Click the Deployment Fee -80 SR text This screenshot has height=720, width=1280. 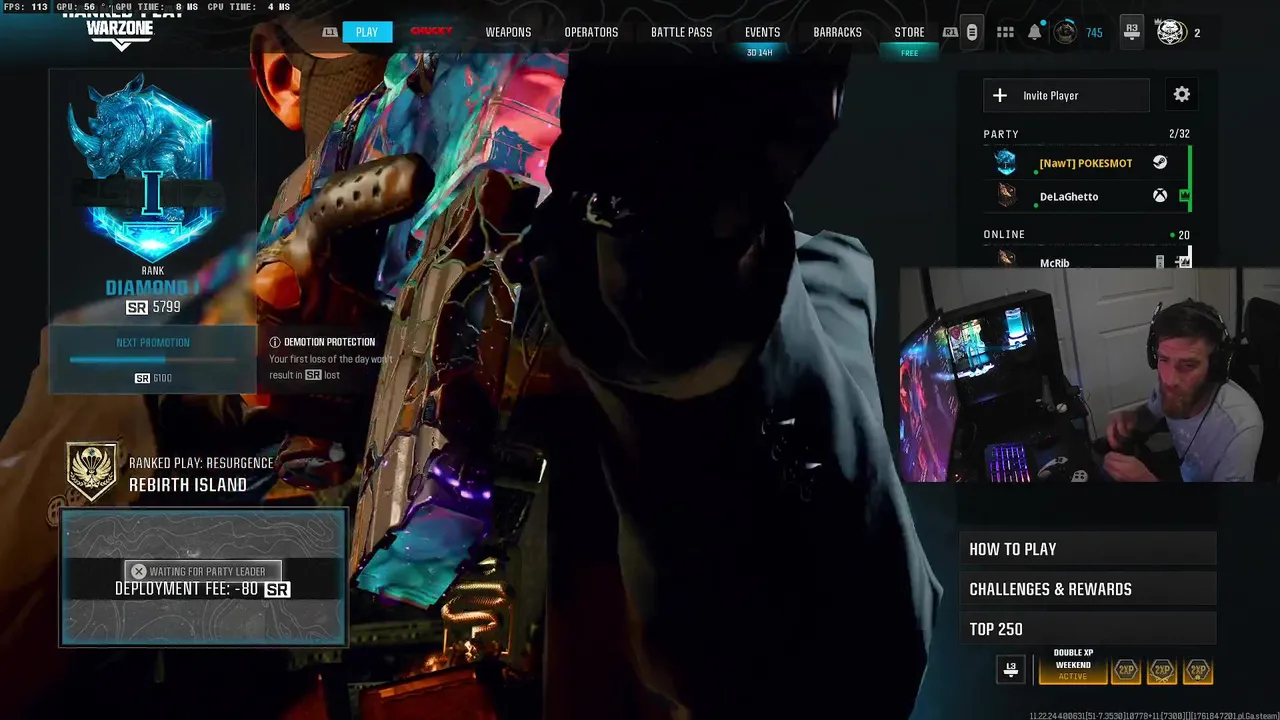coord(203,589)
